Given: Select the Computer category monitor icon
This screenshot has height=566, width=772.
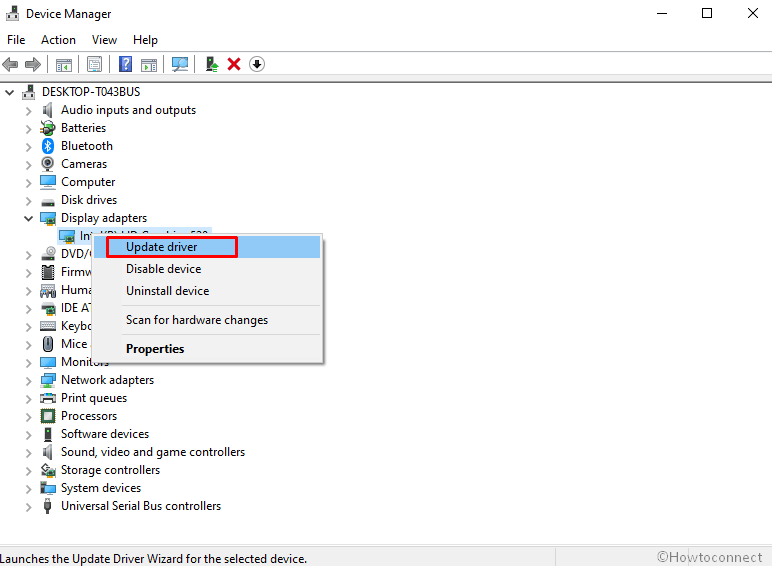Looking at the screenshot, I should 48,182.
